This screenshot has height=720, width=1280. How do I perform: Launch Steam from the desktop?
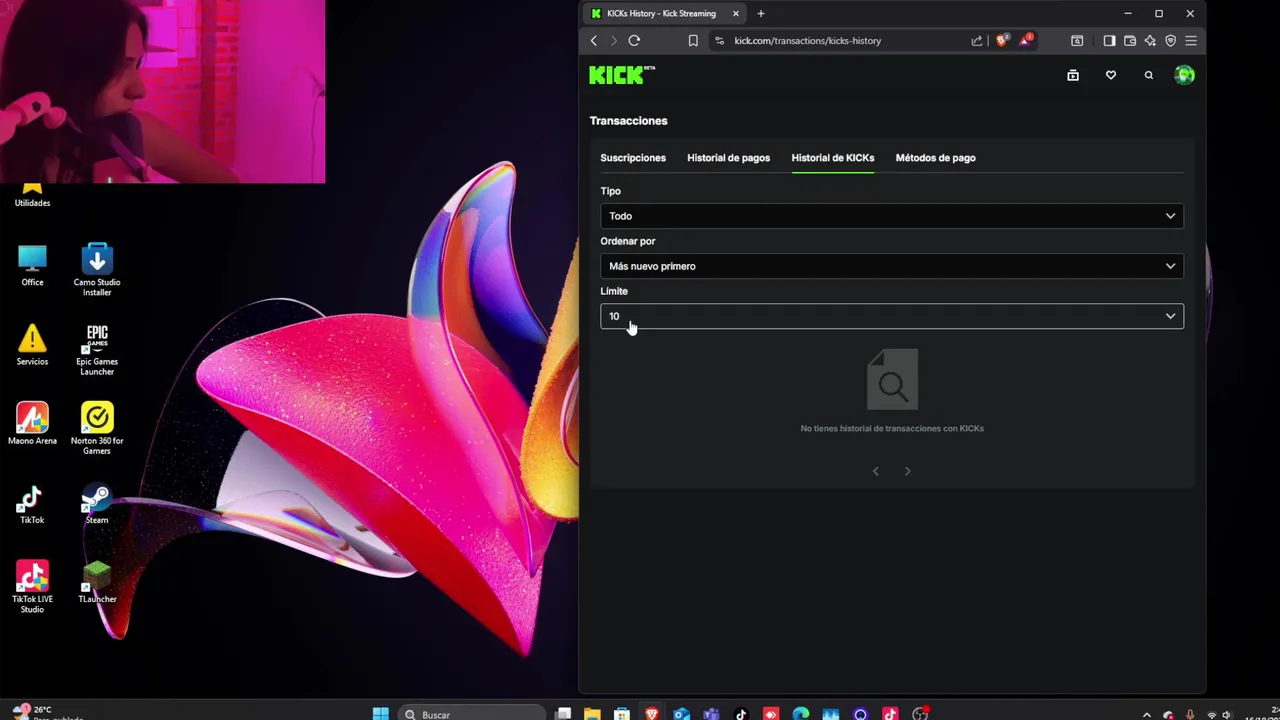pos(97,505)
